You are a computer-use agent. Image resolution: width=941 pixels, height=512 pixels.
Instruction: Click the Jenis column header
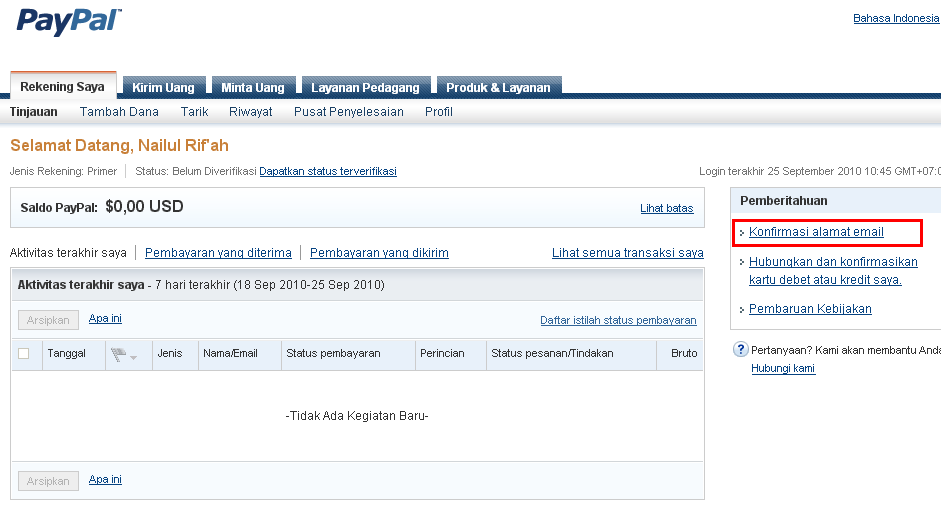tap(170, 354)
